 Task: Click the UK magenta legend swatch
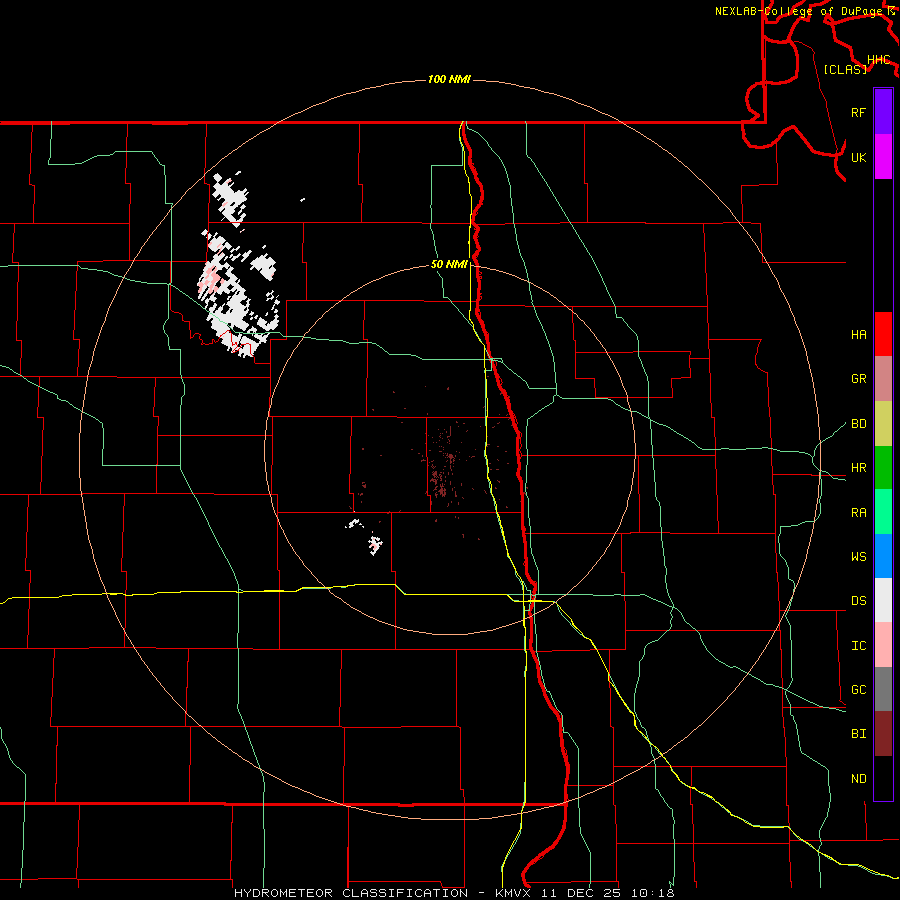883,157
